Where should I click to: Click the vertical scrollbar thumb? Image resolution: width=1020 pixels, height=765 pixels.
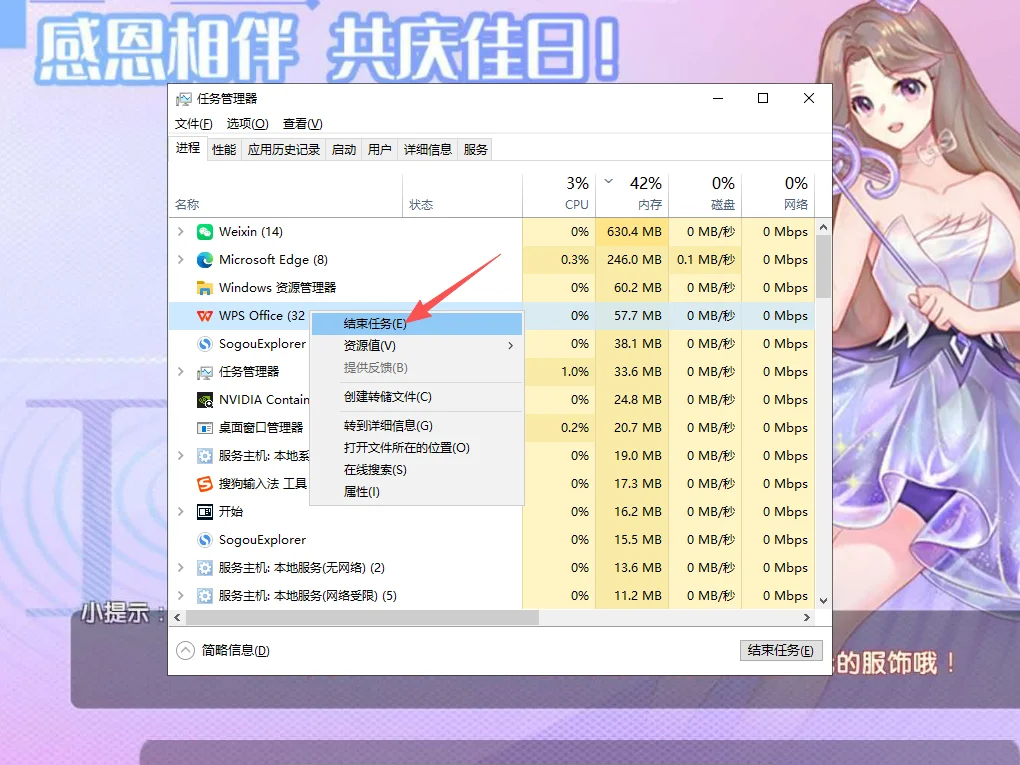point(824,266)
